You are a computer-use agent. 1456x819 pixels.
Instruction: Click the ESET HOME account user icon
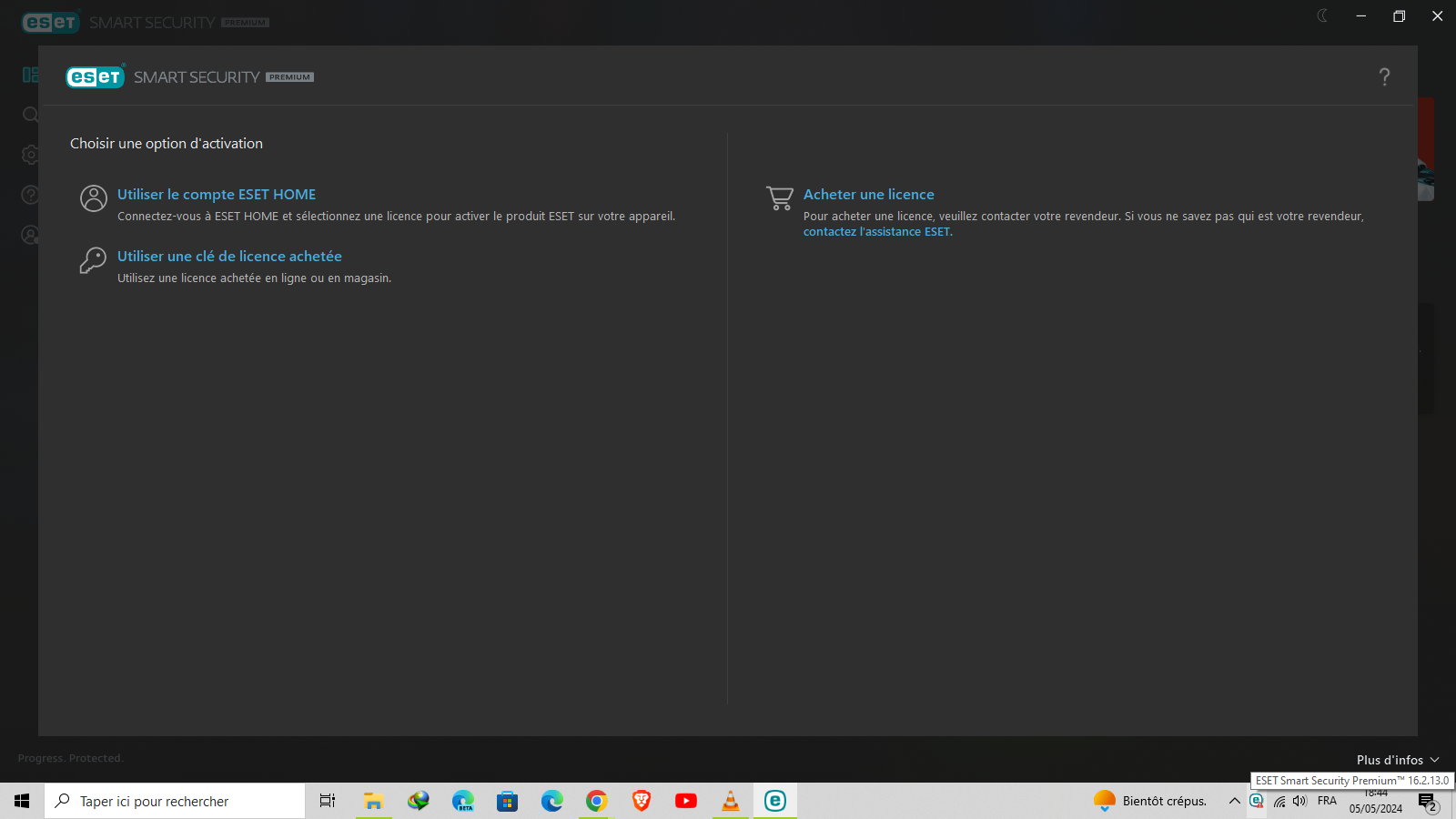94,198
